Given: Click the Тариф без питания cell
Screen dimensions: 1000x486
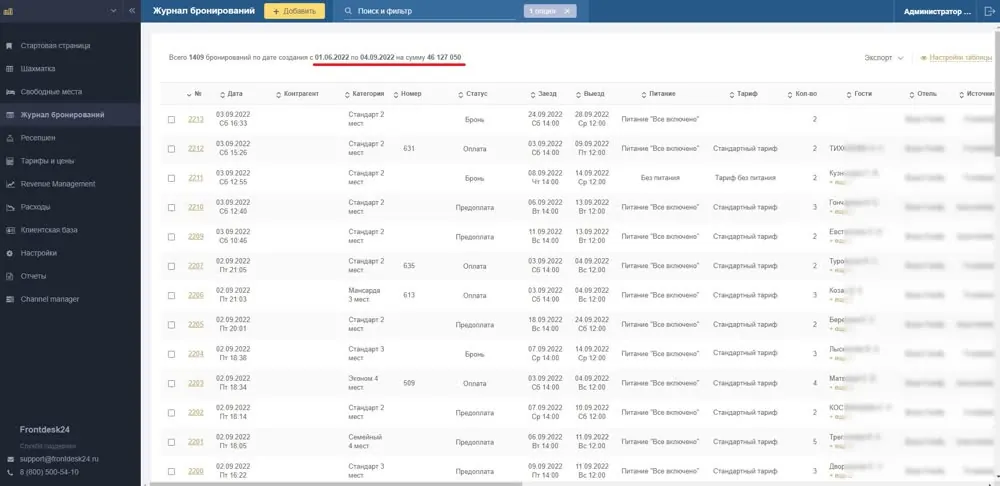Looking at the screenshot, I should point(745,178).
